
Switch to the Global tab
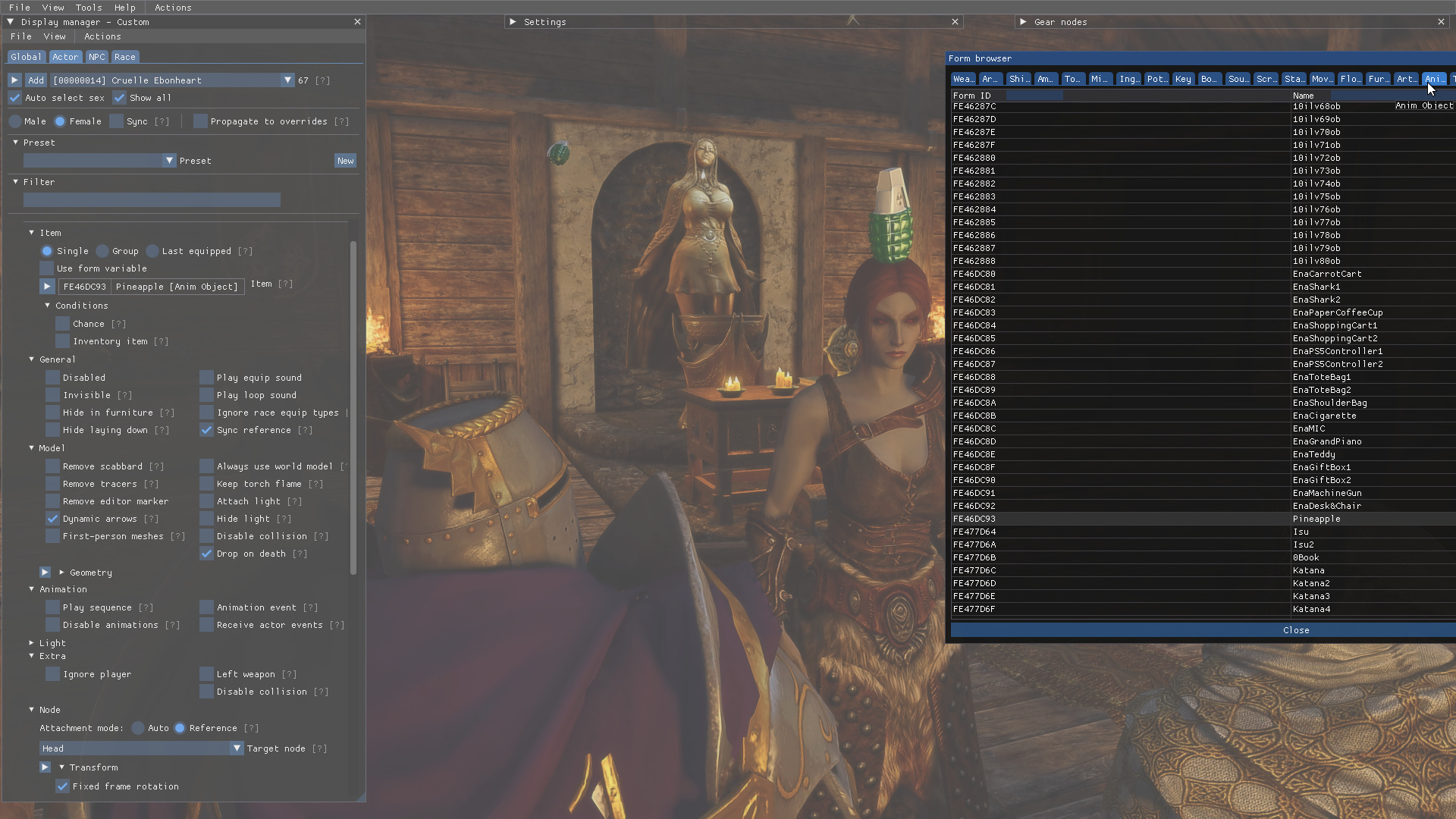coord(26,57)
